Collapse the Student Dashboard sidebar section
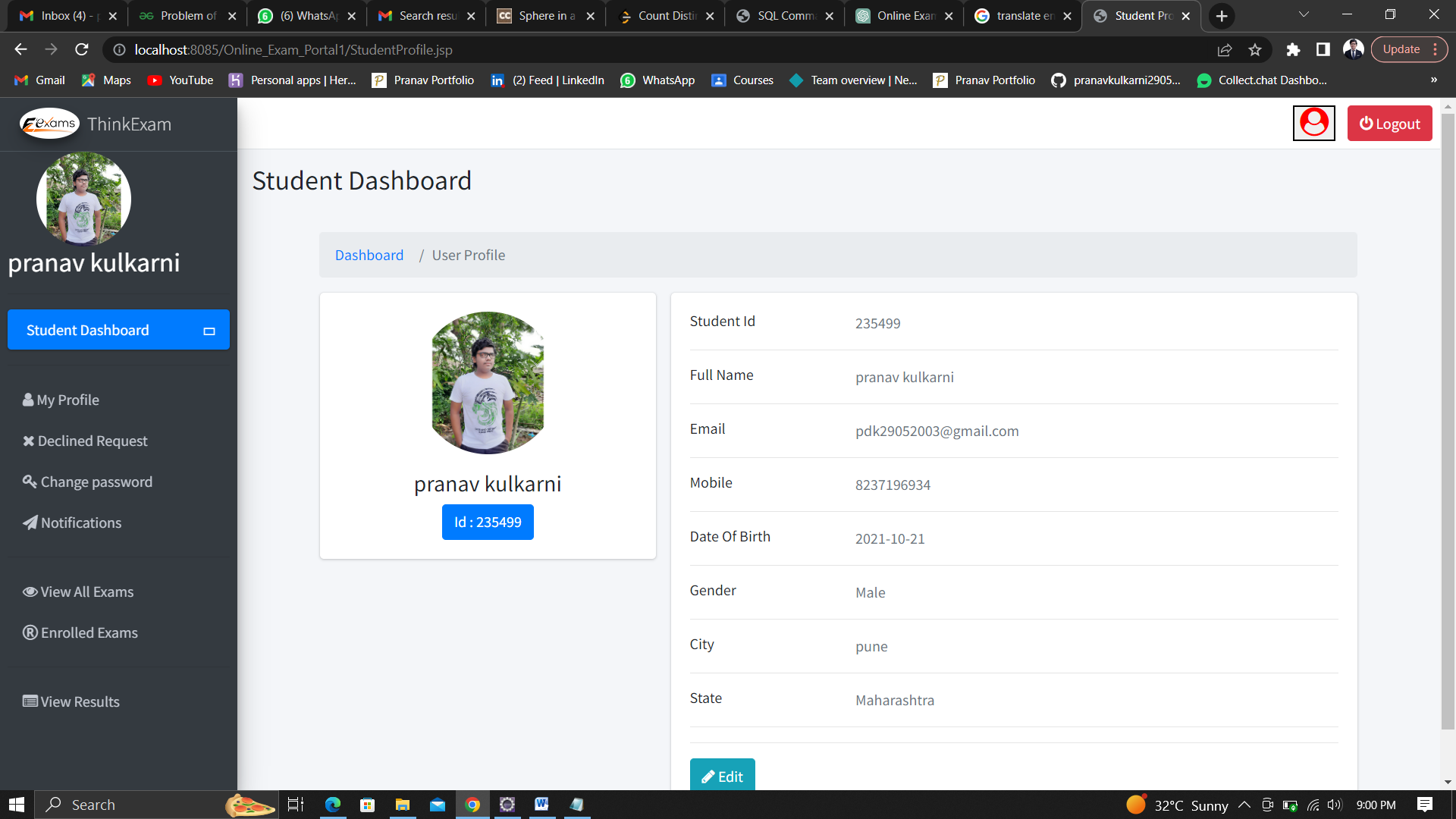 209,331
